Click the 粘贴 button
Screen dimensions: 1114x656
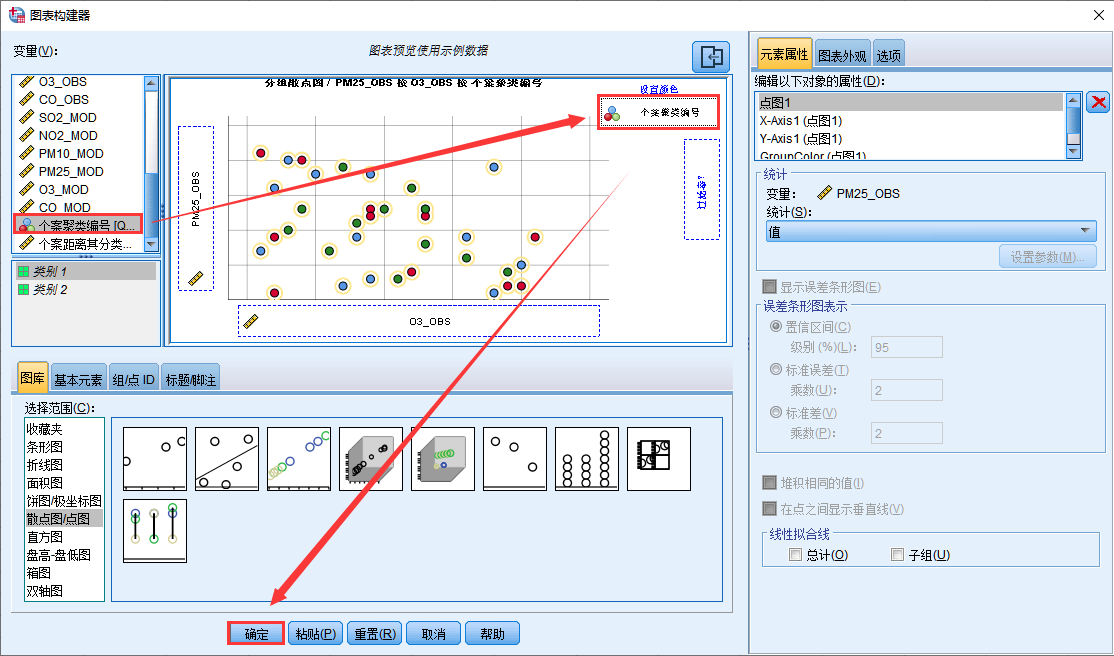tap(315, 633)
